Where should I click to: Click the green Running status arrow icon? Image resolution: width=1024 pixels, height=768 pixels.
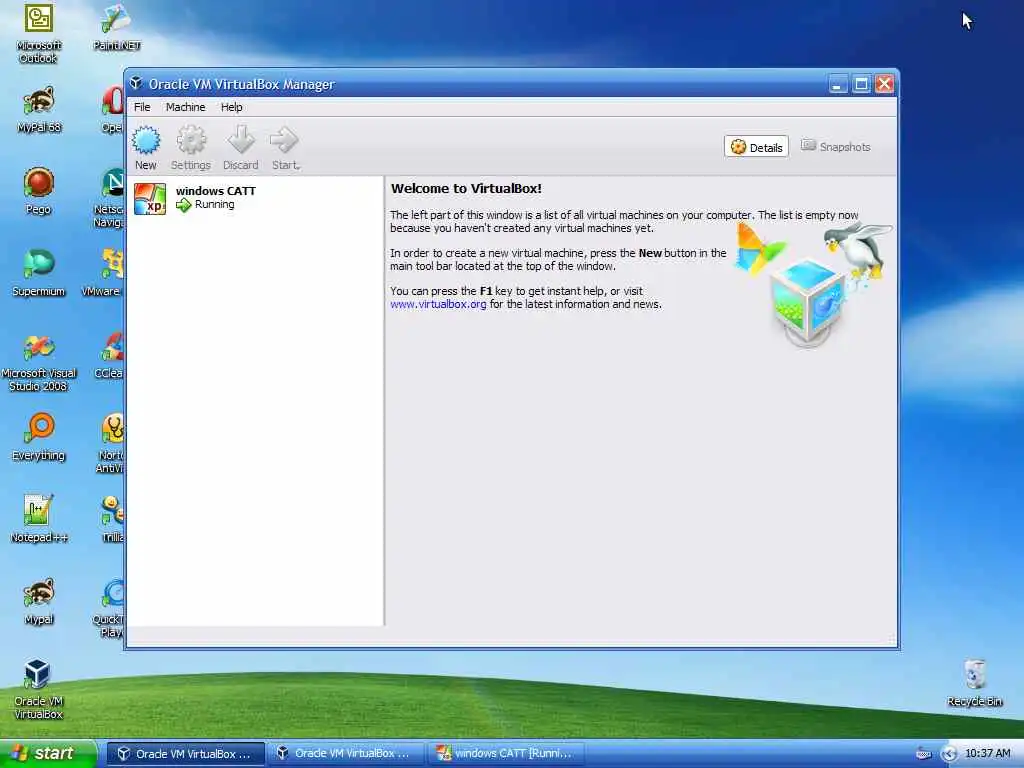[x=184, y=205]
